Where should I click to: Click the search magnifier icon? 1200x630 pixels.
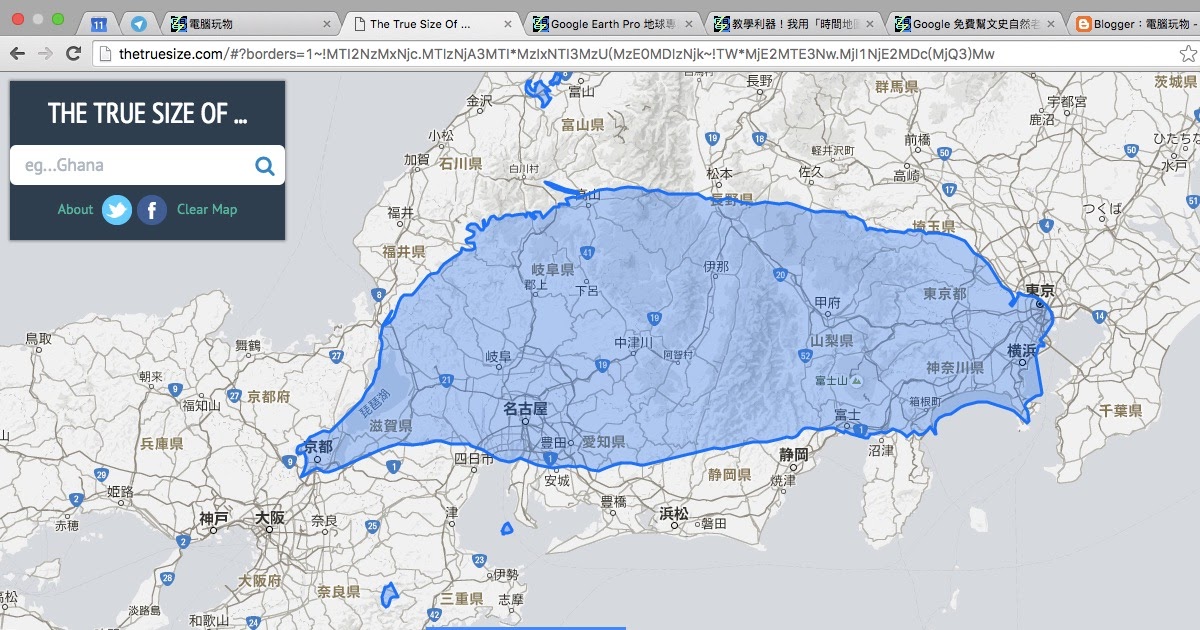[x=263, y=165]
